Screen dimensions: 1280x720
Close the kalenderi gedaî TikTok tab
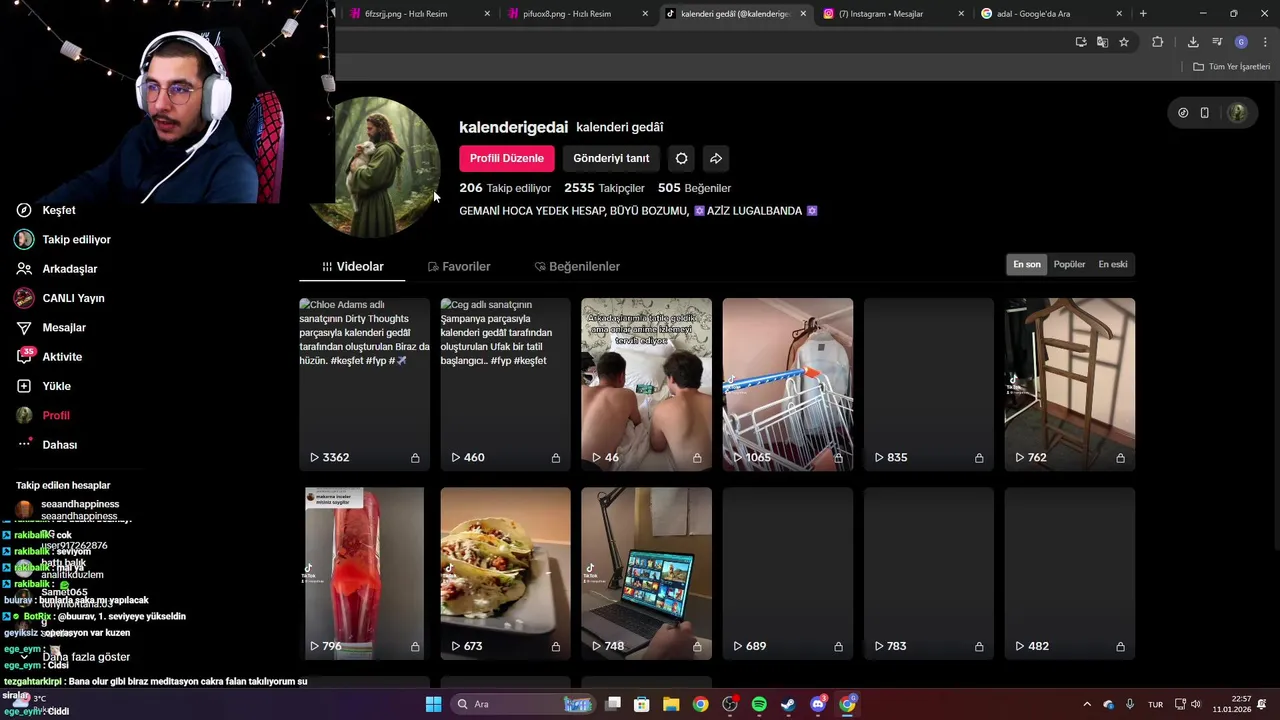803,14
